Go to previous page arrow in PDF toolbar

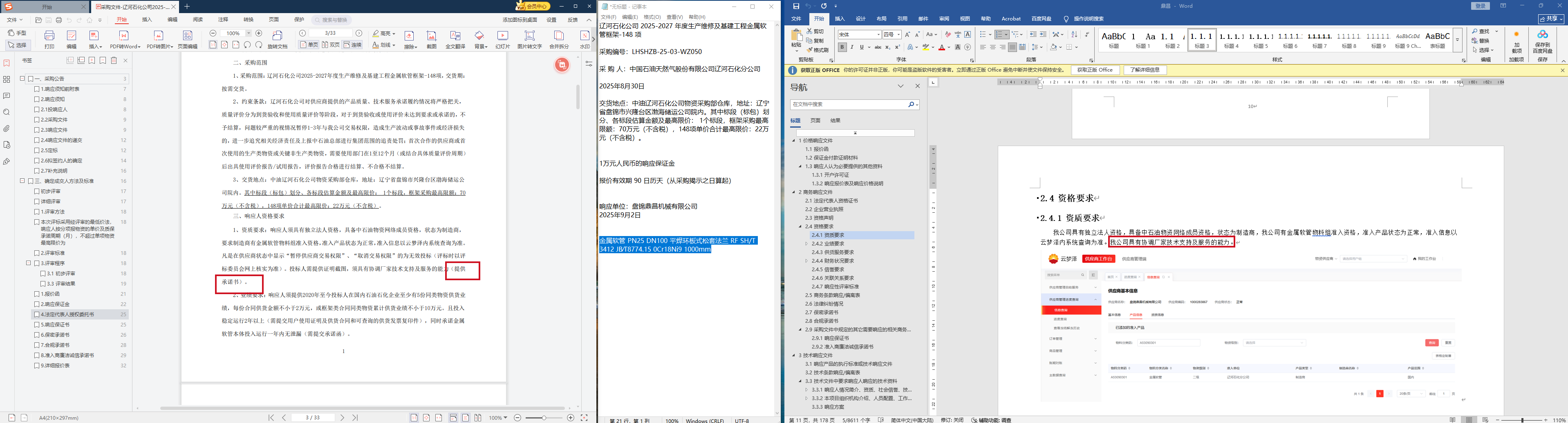click(x=302, y=34)
